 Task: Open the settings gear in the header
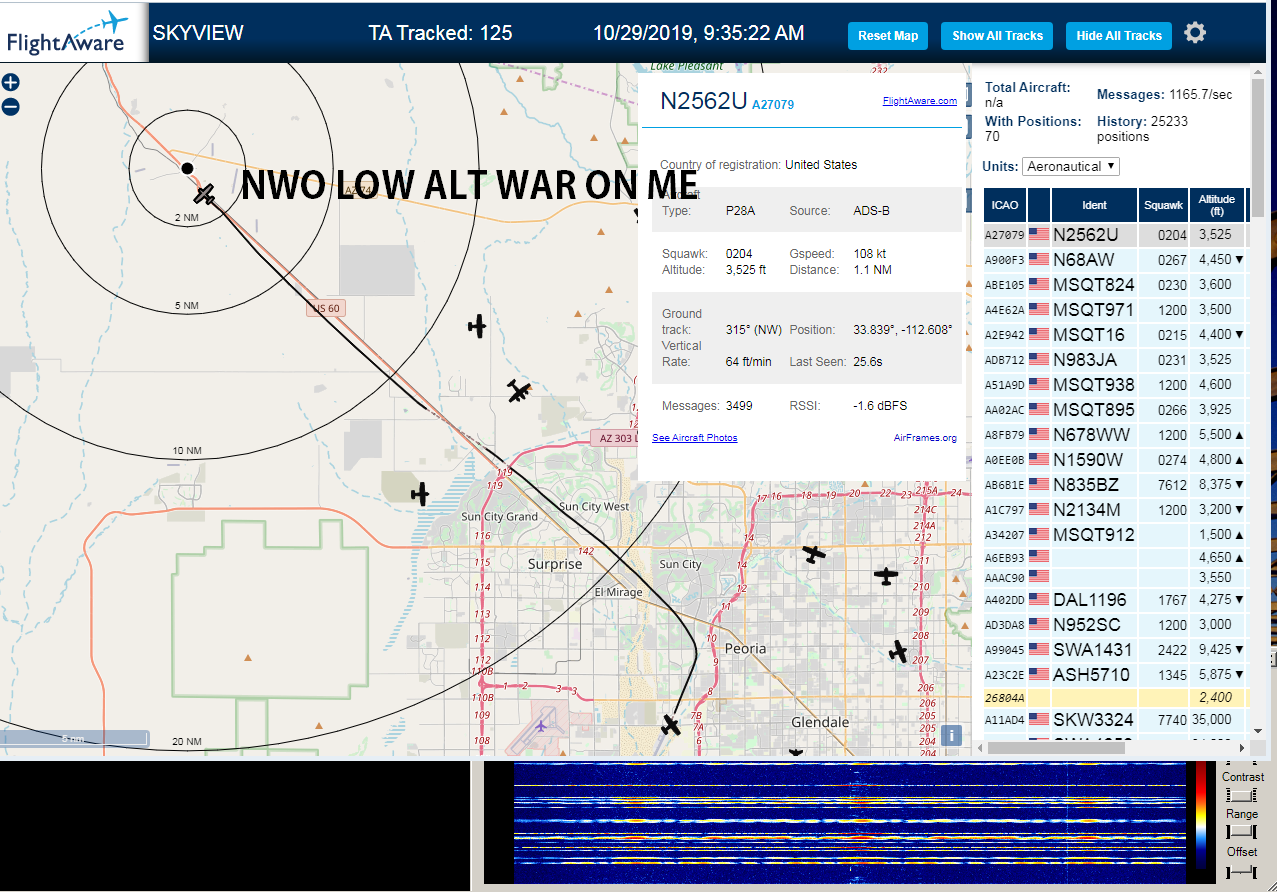tap(1195, 33)
